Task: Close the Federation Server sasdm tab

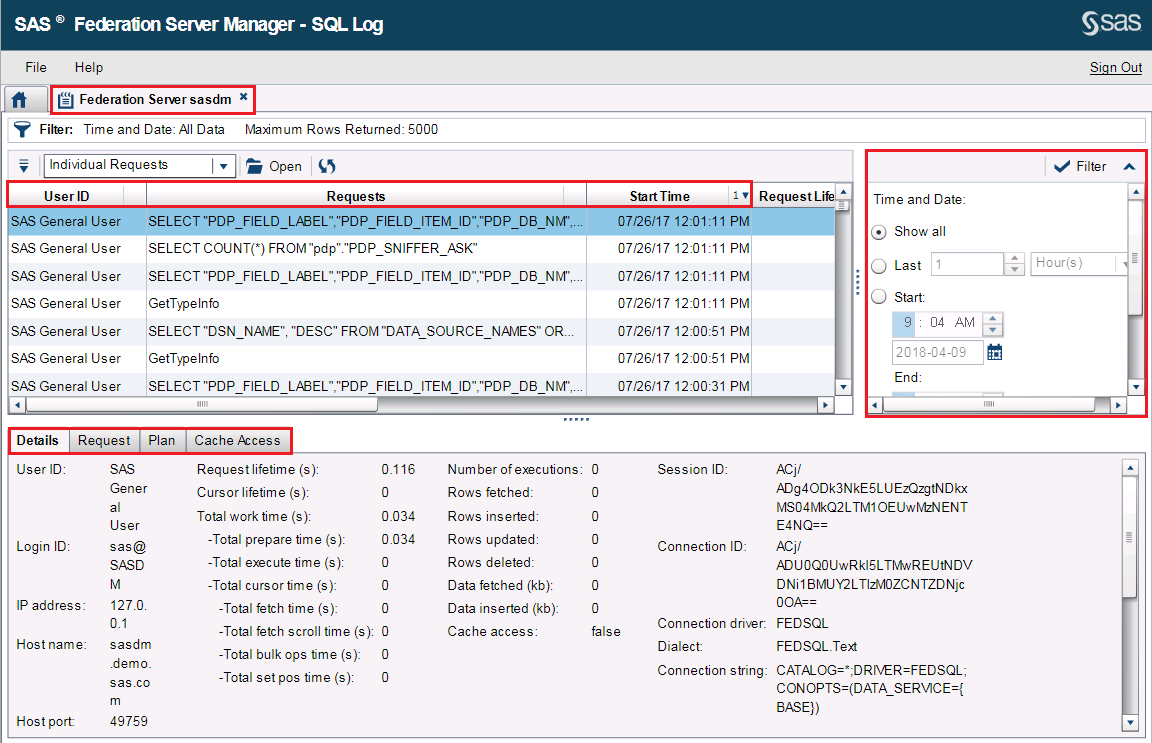Action: tap(244, 97)
